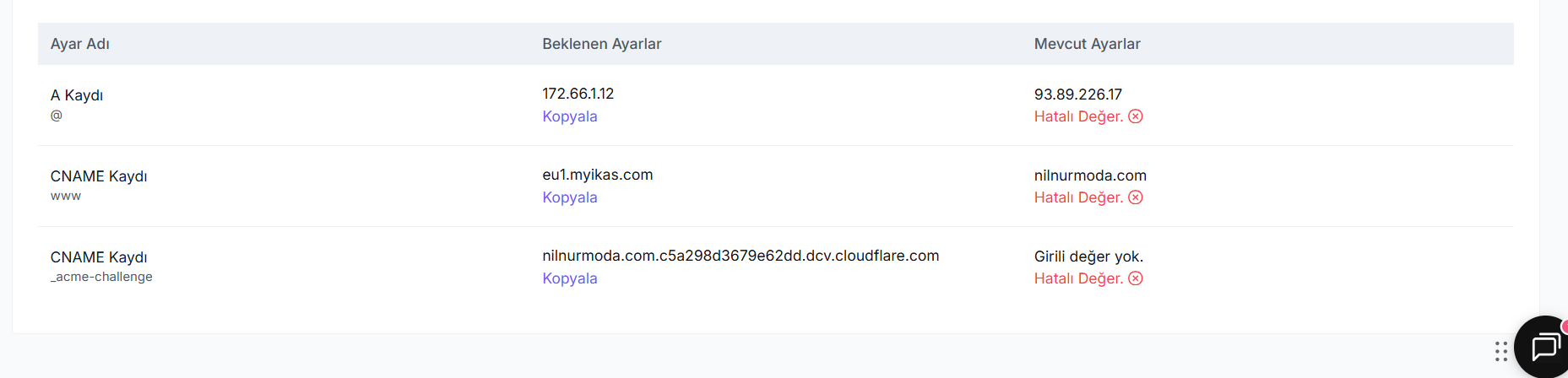This screenshot has width=1568, height=378.
Task: Click the eu1.myikas.com expected value text
Action: click(x=598, y=175)
